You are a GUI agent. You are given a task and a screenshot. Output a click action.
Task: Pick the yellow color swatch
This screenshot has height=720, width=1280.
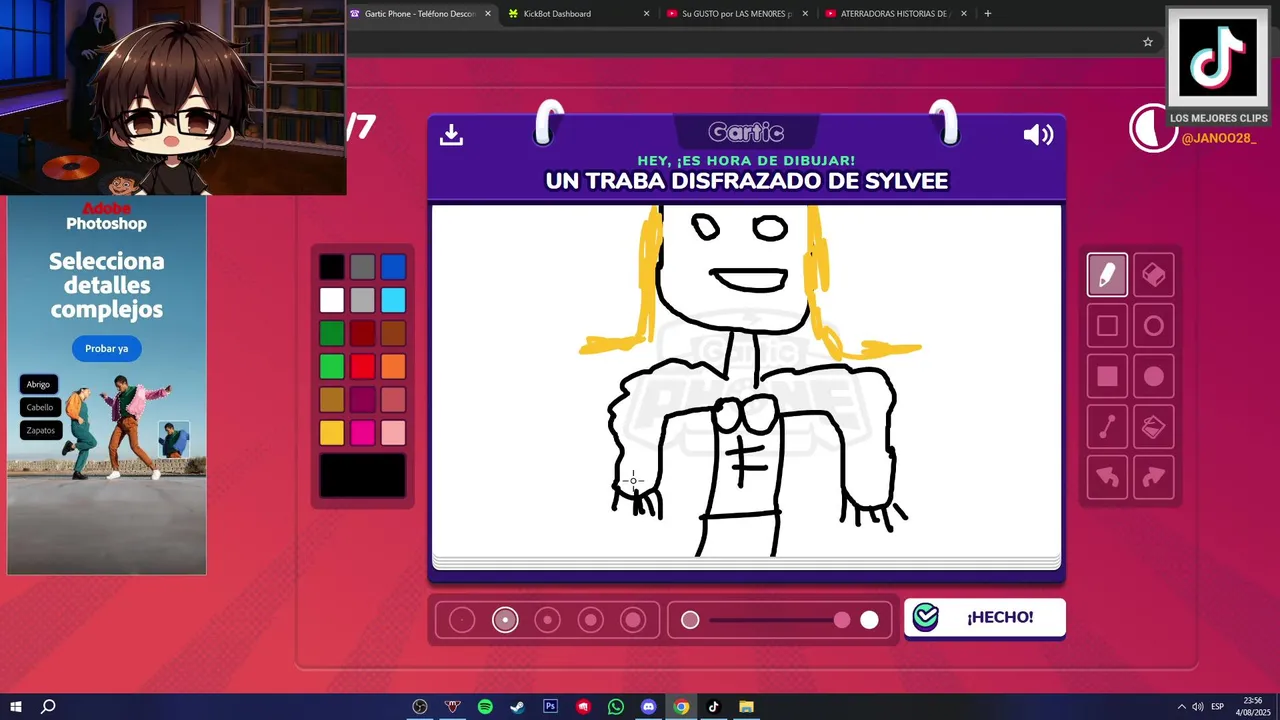coord(332,432)
